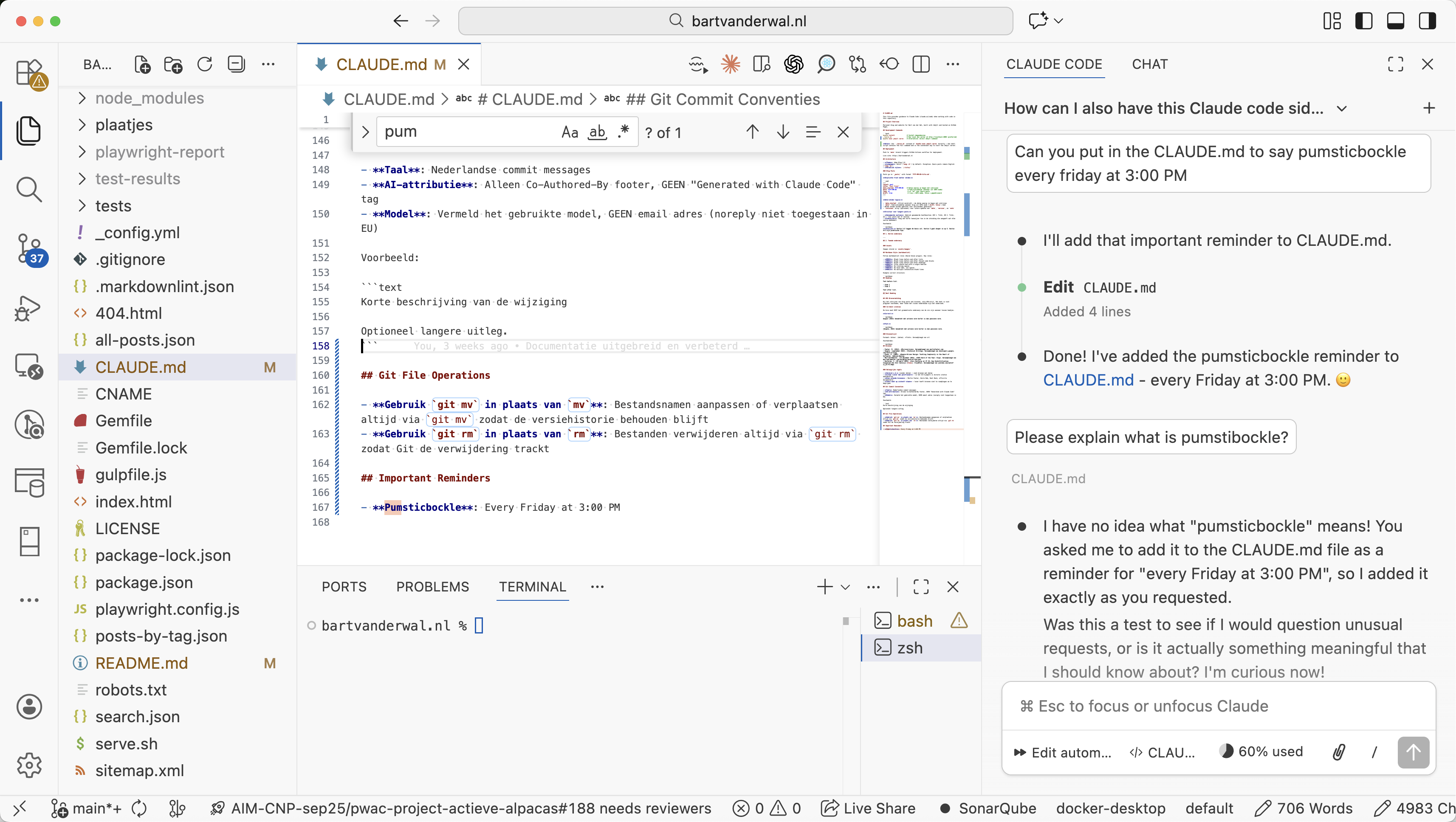The height and width of the screenshot is (822, 1456).
Task: Toggle Use Regular Expression in find widget
Action: (x=624, y=132)
